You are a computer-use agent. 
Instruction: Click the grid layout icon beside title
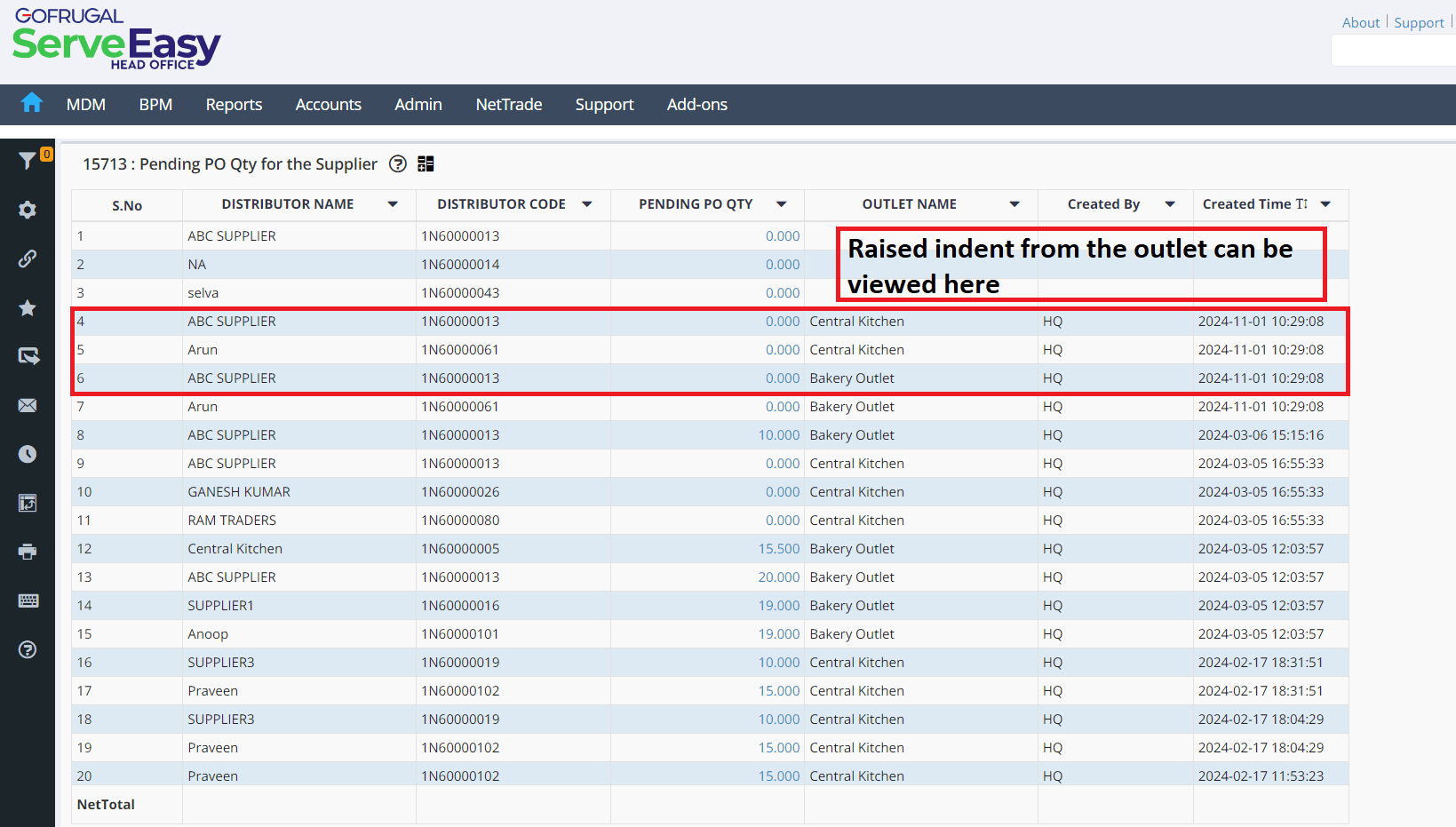(426, 164)
